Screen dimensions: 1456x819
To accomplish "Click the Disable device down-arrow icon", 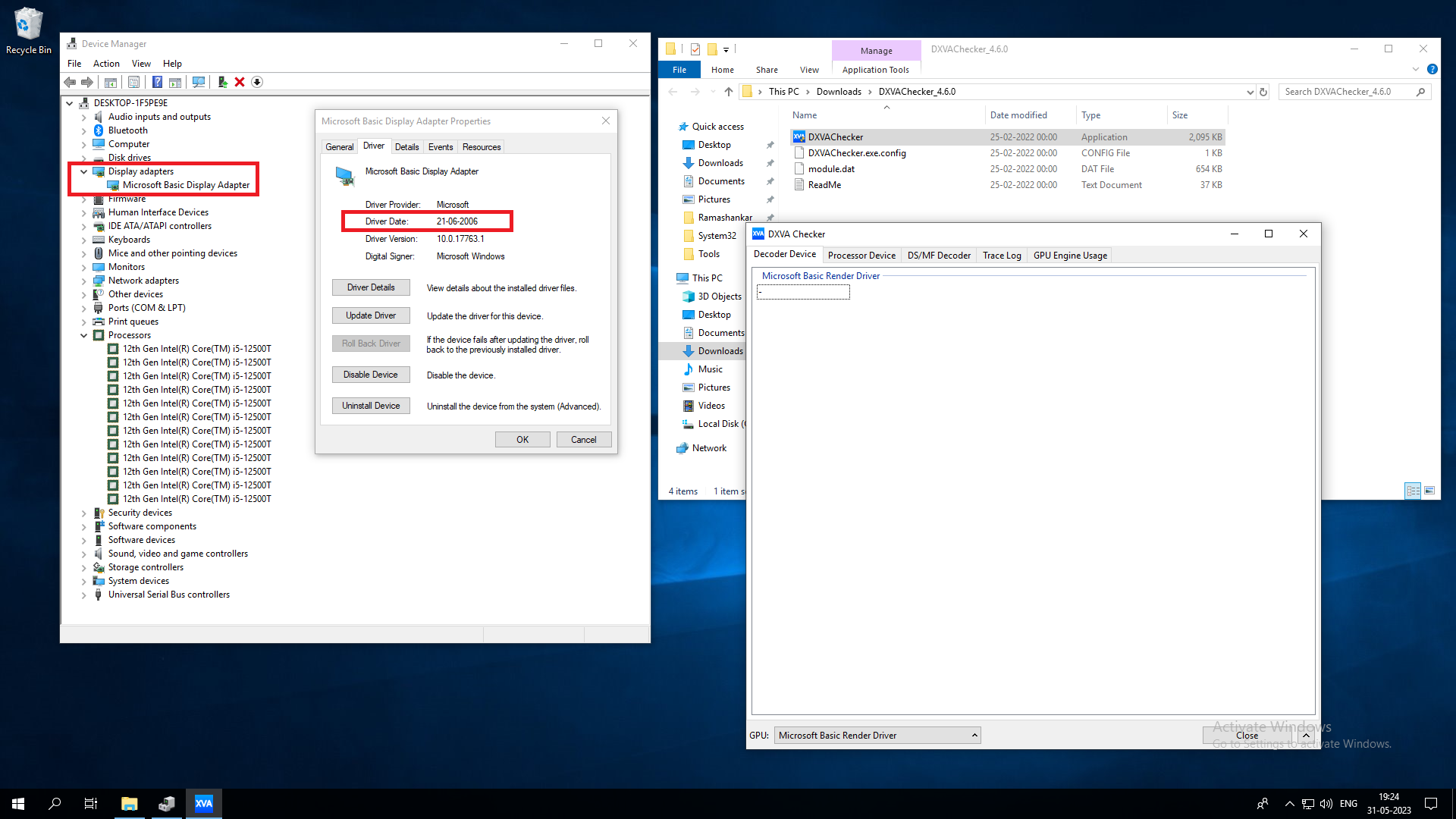I will 257,82.
